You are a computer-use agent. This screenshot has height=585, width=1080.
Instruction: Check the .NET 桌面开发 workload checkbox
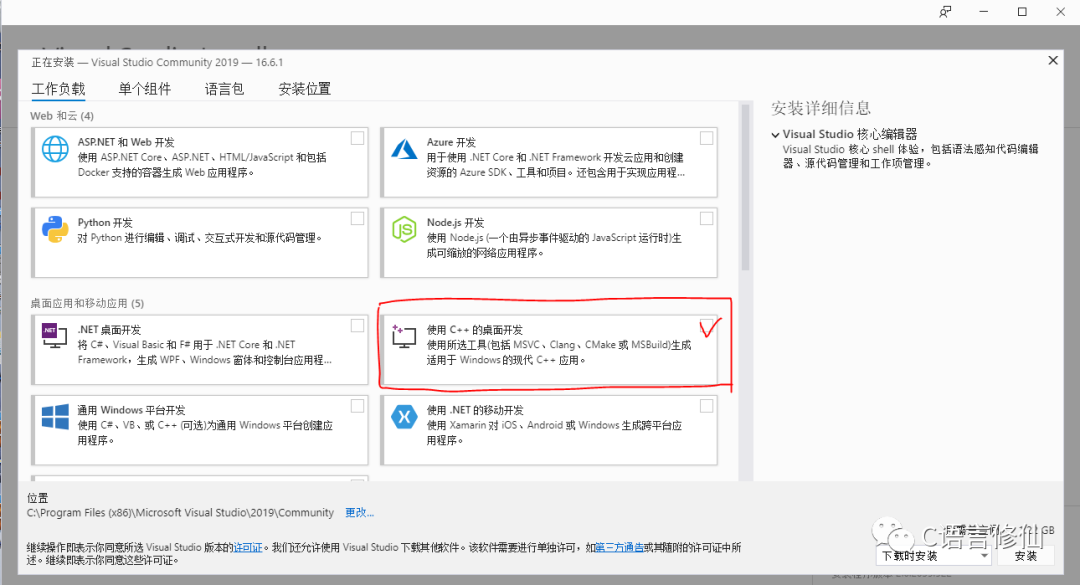(357, 325)
